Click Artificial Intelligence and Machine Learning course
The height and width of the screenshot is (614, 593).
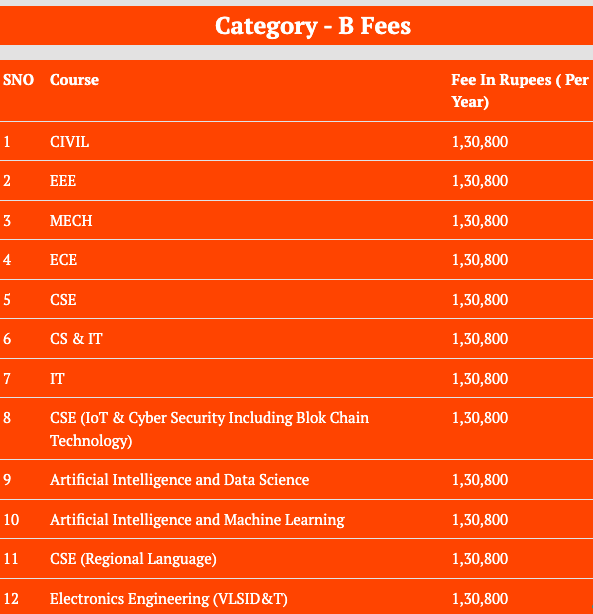[197, 520]
